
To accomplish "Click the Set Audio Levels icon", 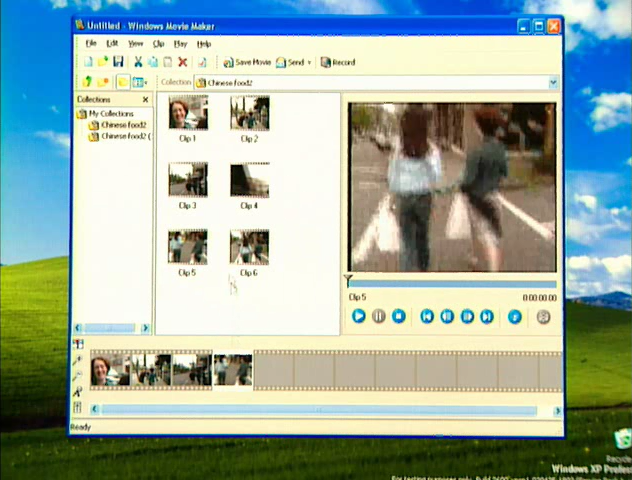I will tap(77, 408).
